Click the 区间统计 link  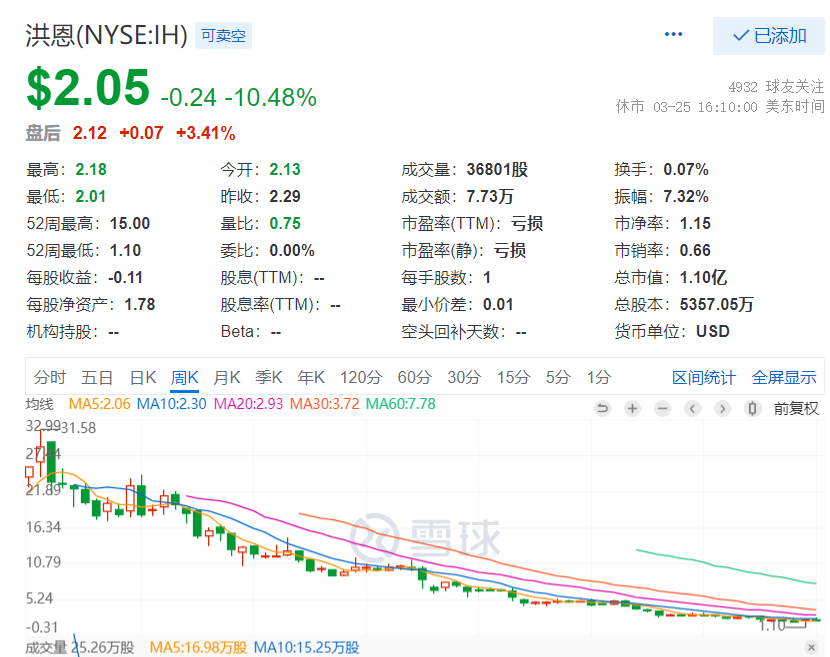703,377
